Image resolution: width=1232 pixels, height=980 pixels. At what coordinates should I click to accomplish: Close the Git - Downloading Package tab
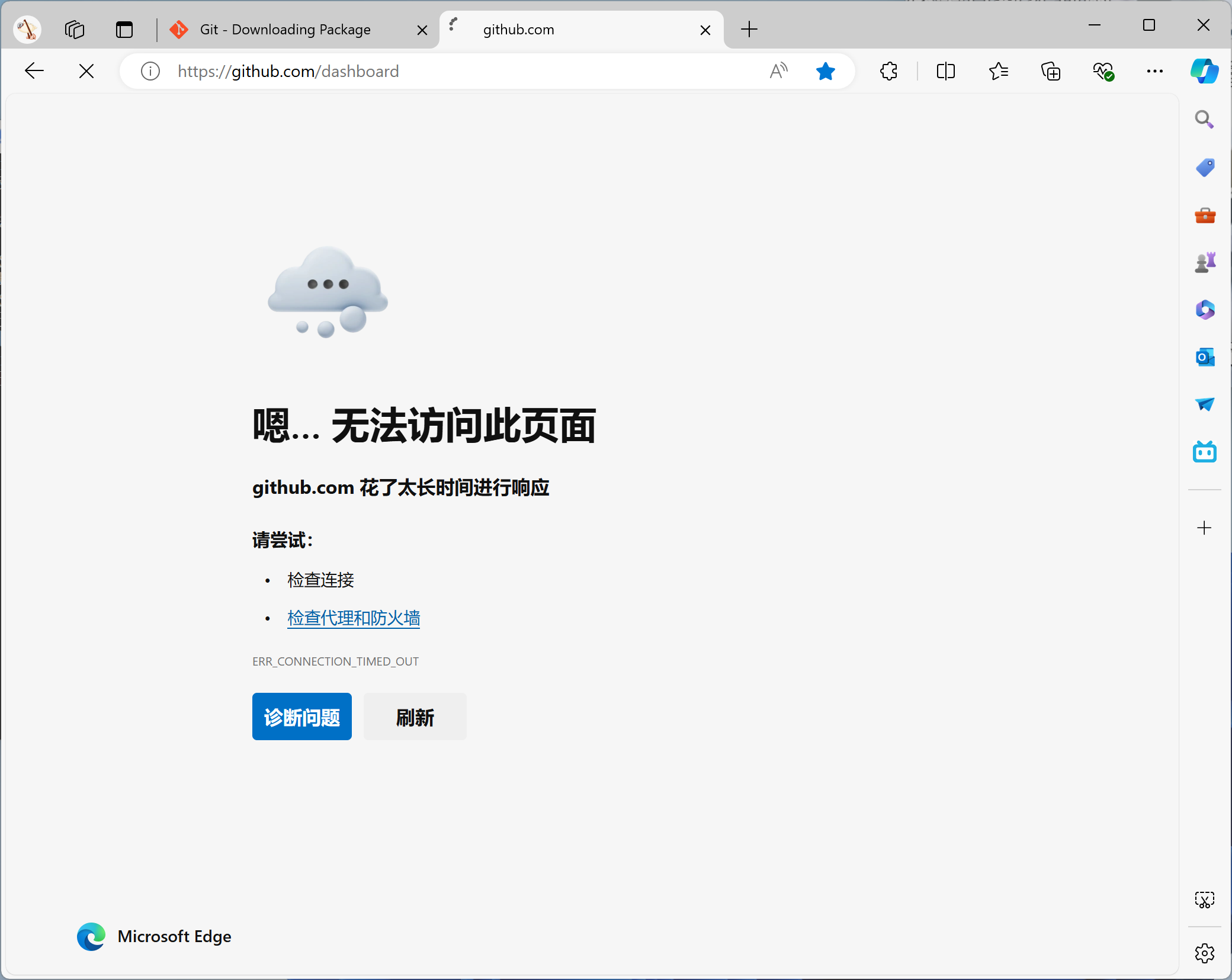pyautogui.click(x=422, y=30)
